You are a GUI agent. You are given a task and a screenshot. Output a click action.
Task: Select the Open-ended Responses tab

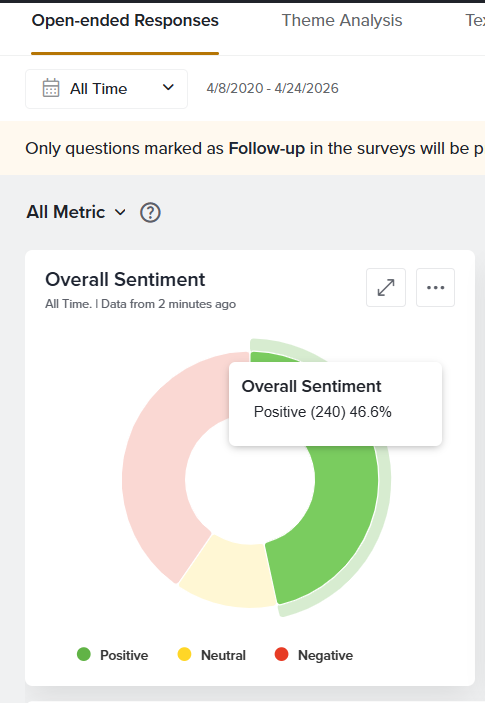pos(125,21)
